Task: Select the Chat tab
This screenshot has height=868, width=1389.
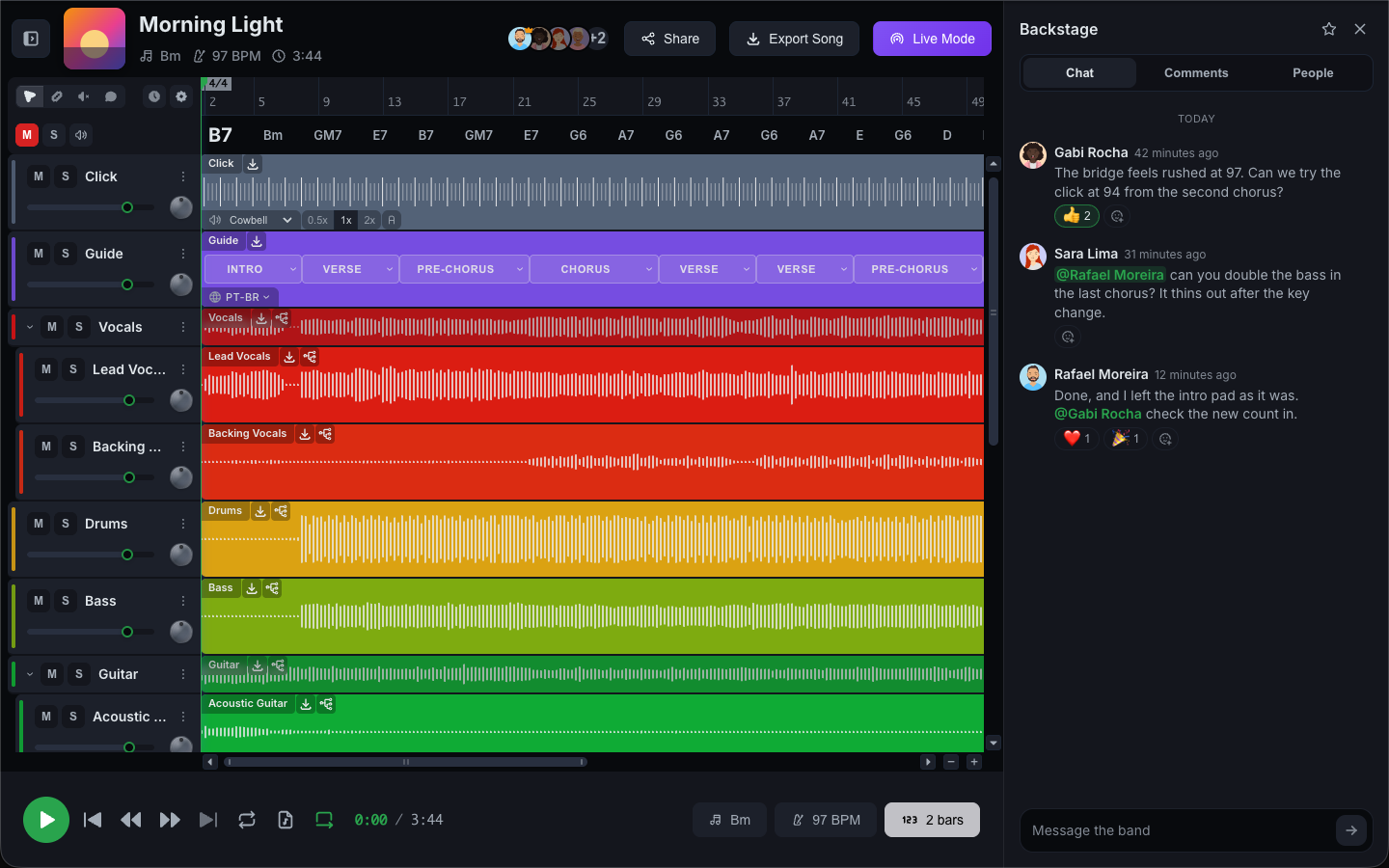Action: 1079,73
